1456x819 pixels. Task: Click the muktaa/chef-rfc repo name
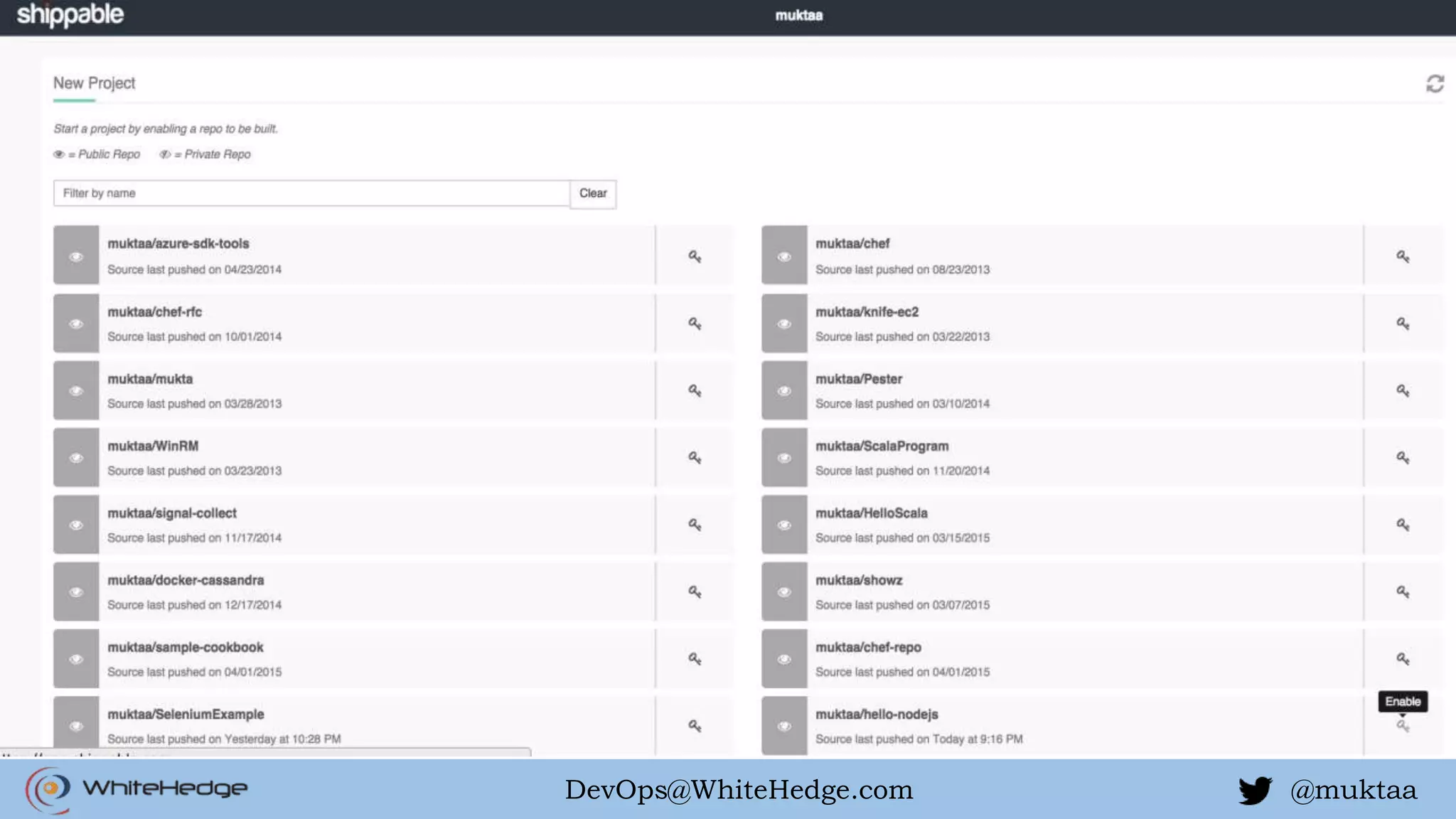pyautogui.click(x=154, y=312)
